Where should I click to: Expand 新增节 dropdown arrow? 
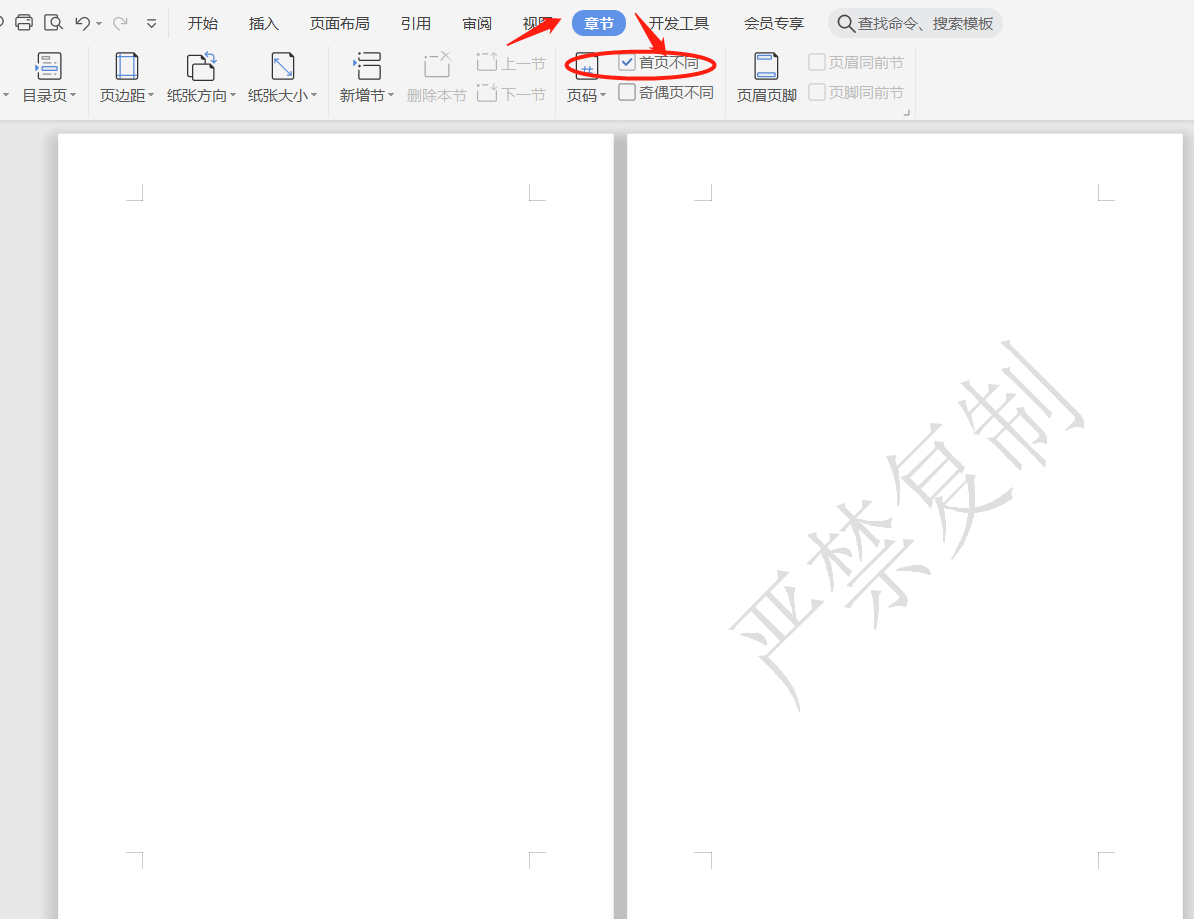391,95
